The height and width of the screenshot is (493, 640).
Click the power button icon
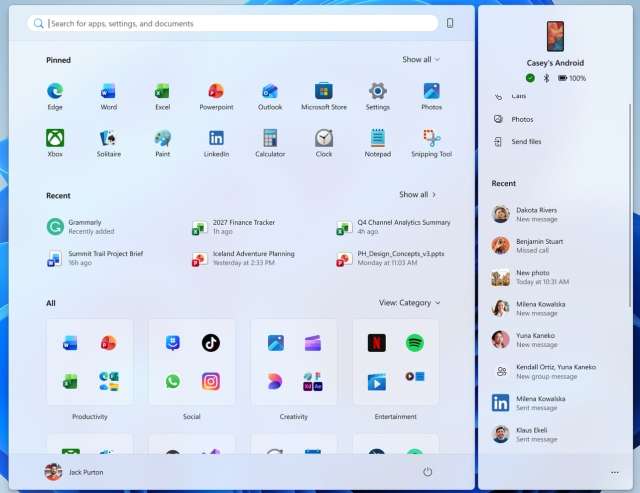pyautogui.click(x=427, y=472)
